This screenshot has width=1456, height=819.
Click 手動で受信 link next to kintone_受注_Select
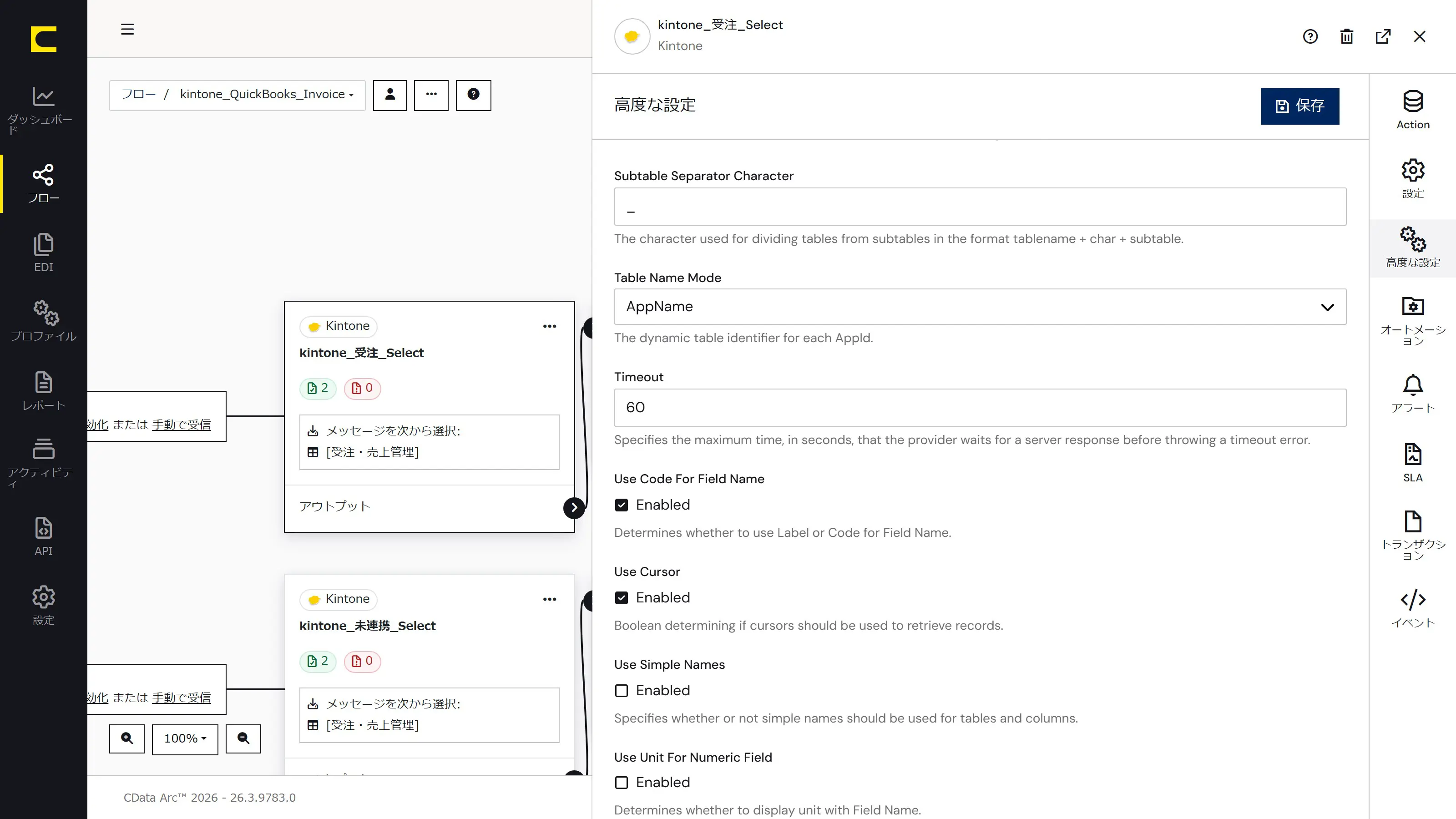click(182, 425)
